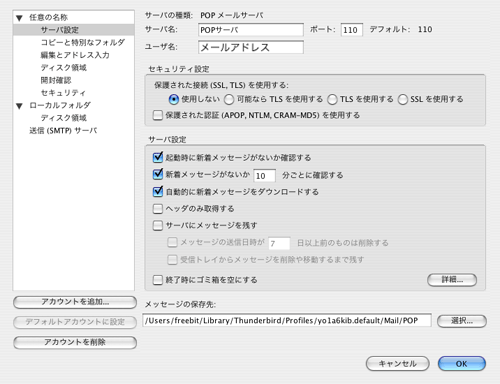Select サーバ設定 in the sidebar
This screenshot has width=500, height=384.
(74, 30)
